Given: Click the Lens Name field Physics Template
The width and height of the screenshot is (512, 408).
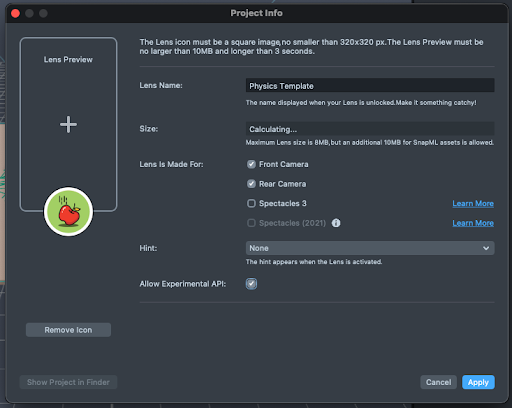Looking at the screenshot, I should [x=370, y=86].
